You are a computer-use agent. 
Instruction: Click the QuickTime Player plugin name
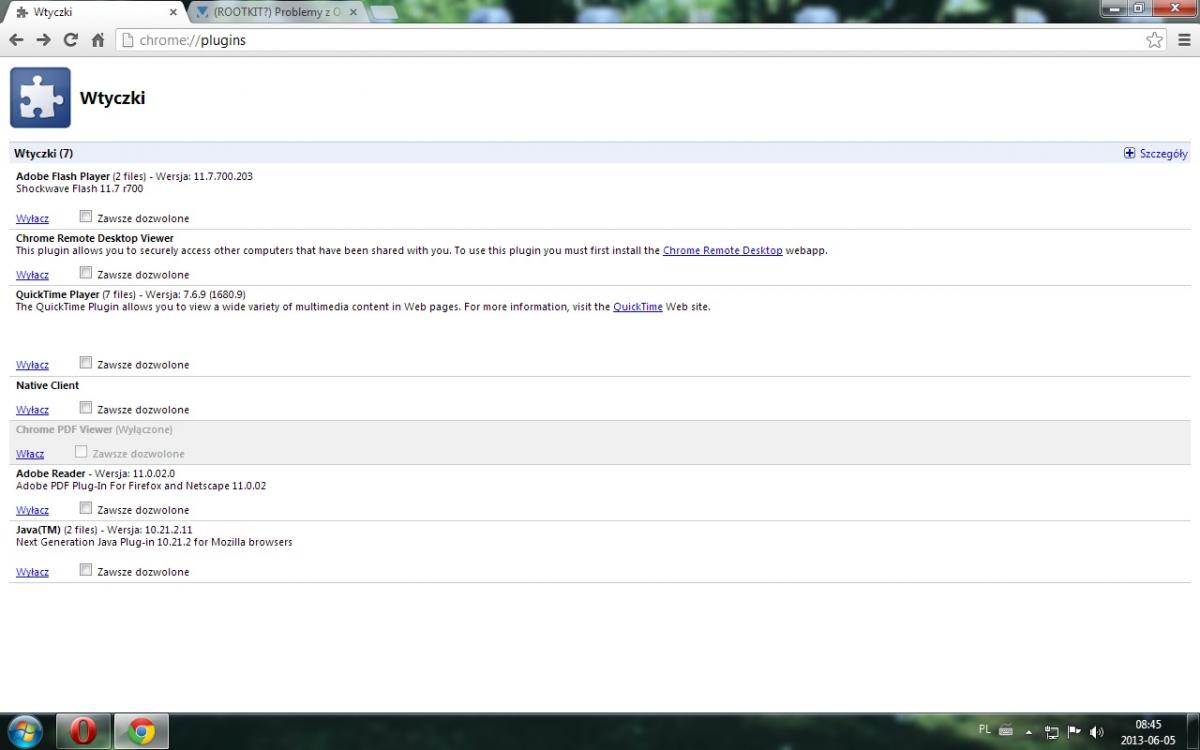[x=58, y=294]
